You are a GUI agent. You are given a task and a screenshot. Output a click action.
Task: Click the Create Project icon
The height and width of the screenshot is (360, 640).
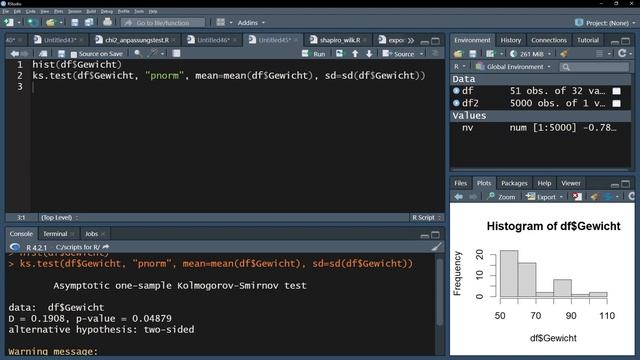33,22
